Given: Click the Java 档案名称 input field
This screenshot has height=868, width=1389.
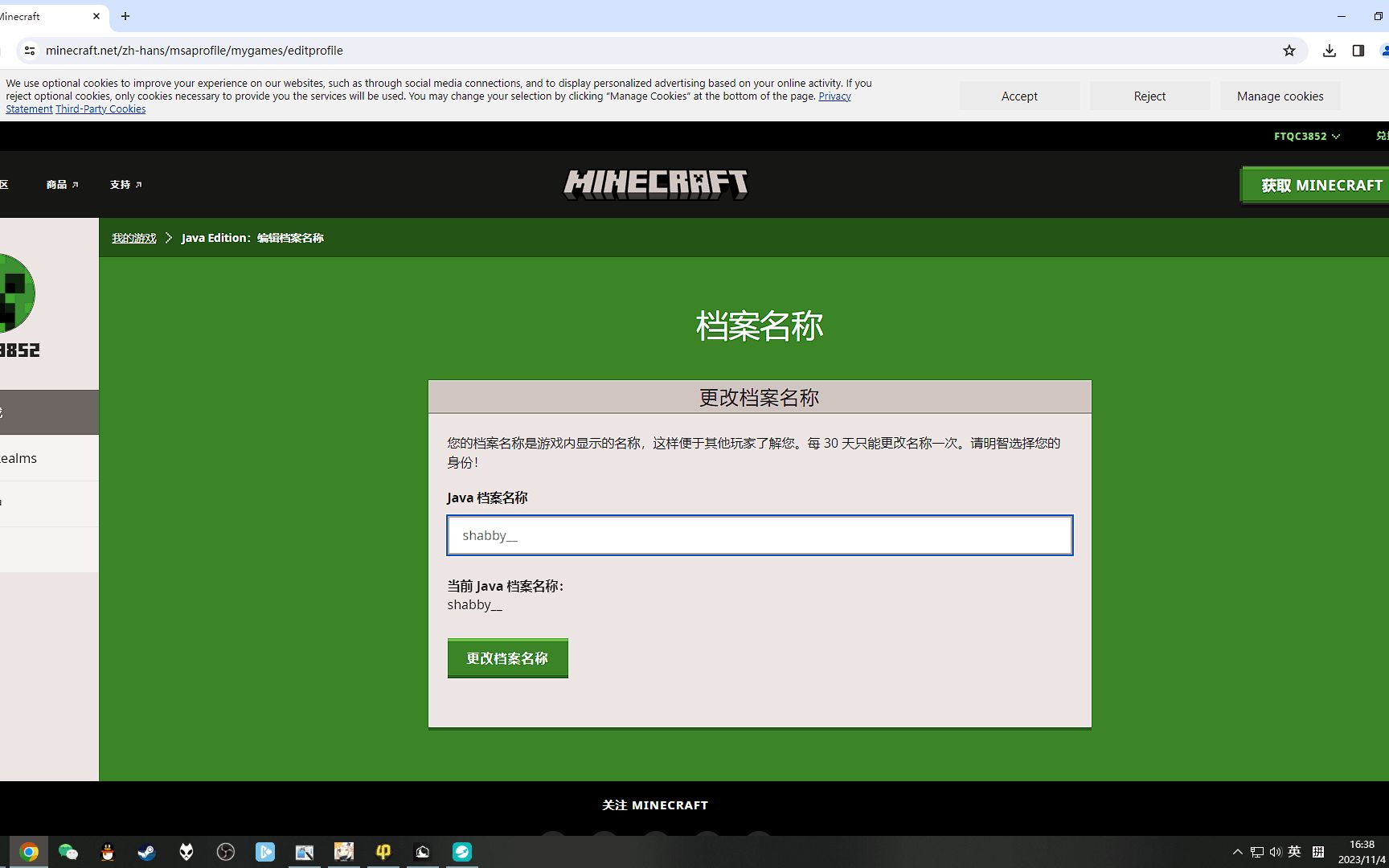Looking at the screenshot, I should (760, 535).
